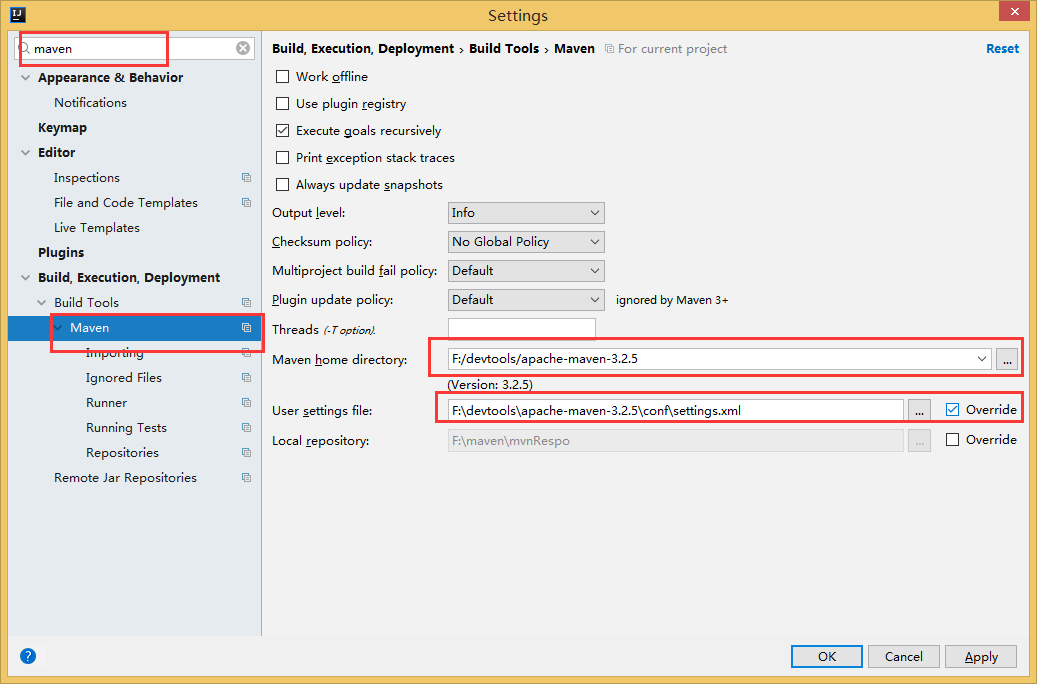
Task: Click the IntelliJ logo in title bar
Action: coord(18,14)
